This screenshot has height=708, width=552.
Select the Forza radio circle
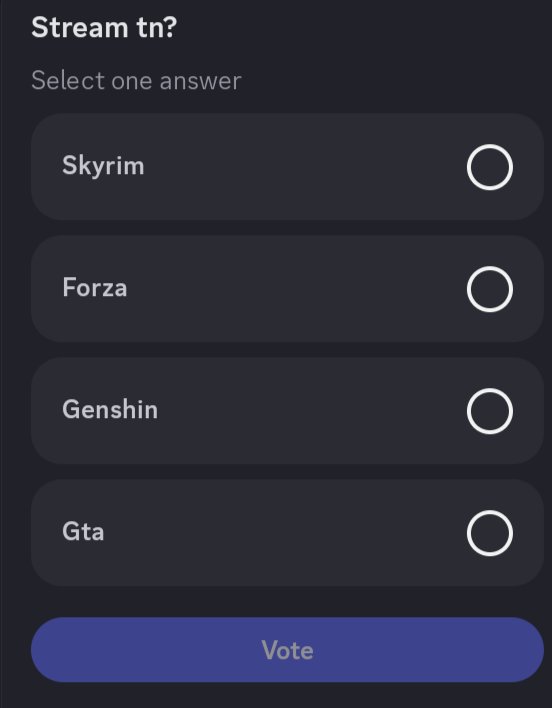[490, 289]
